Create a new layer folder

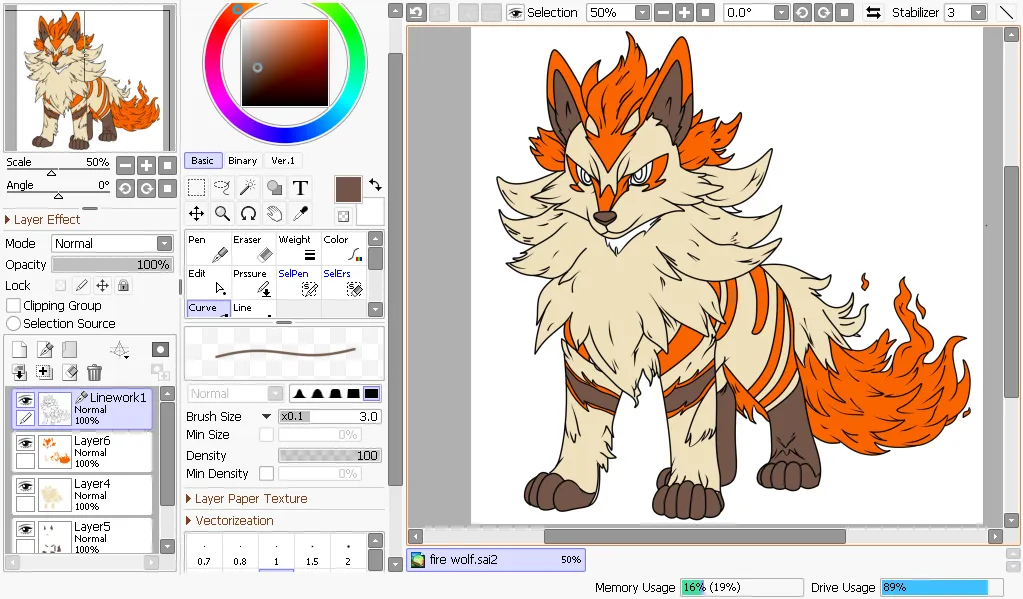[x=70, y=350]
